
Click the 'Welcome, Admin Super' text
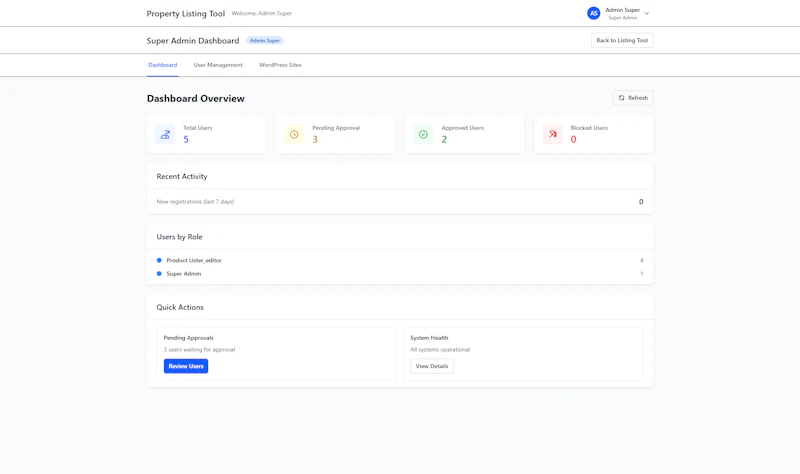click(262, 13)
